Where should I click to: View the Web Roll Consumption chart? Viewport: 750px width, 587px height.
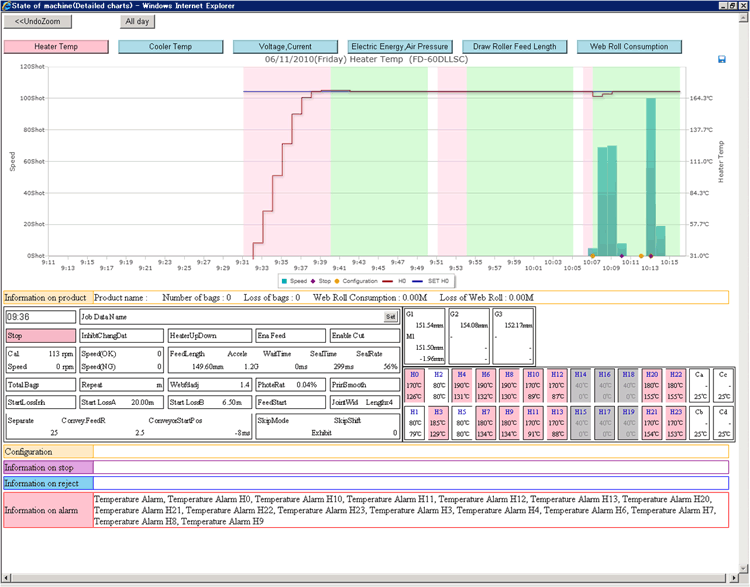pyautogui.click(x=629, y=46)
